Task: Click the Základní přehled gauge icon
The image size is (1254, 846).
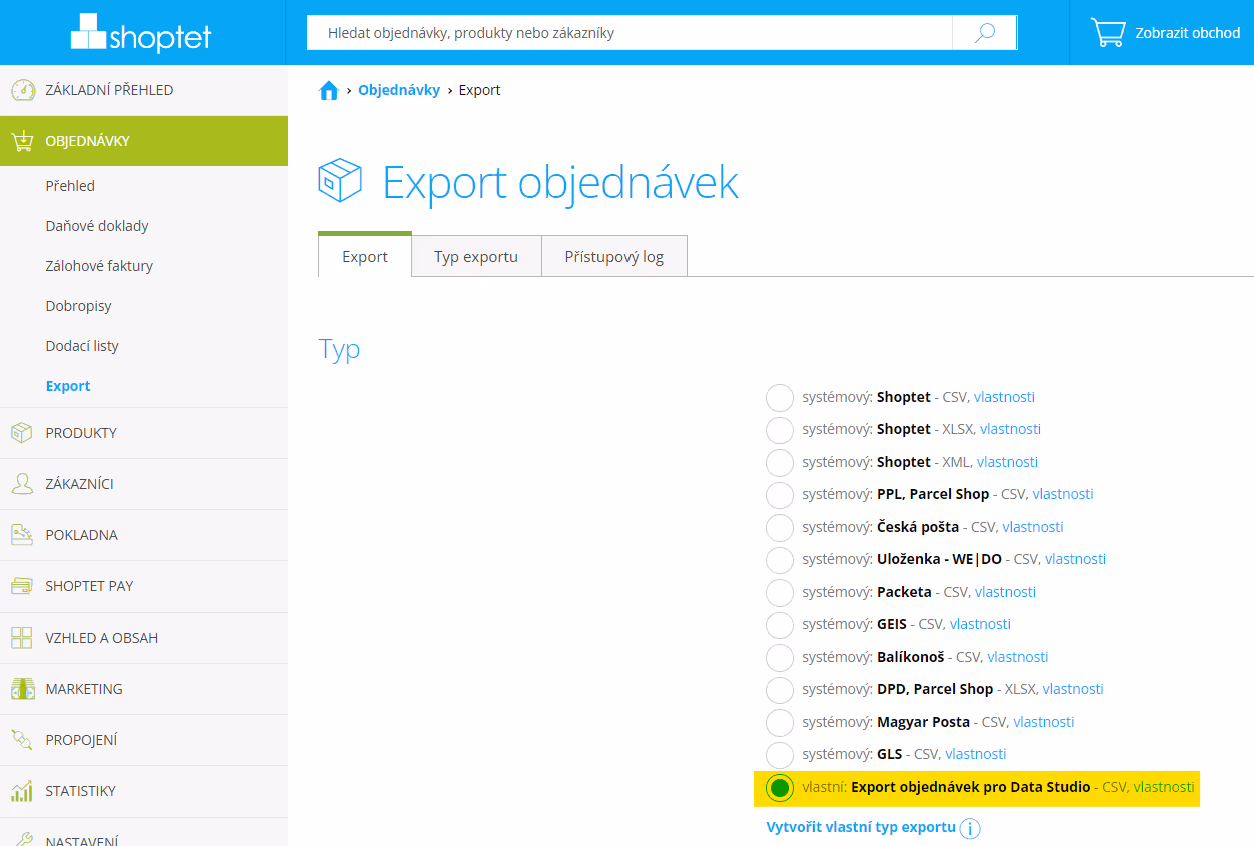Action: click(22, 90)
